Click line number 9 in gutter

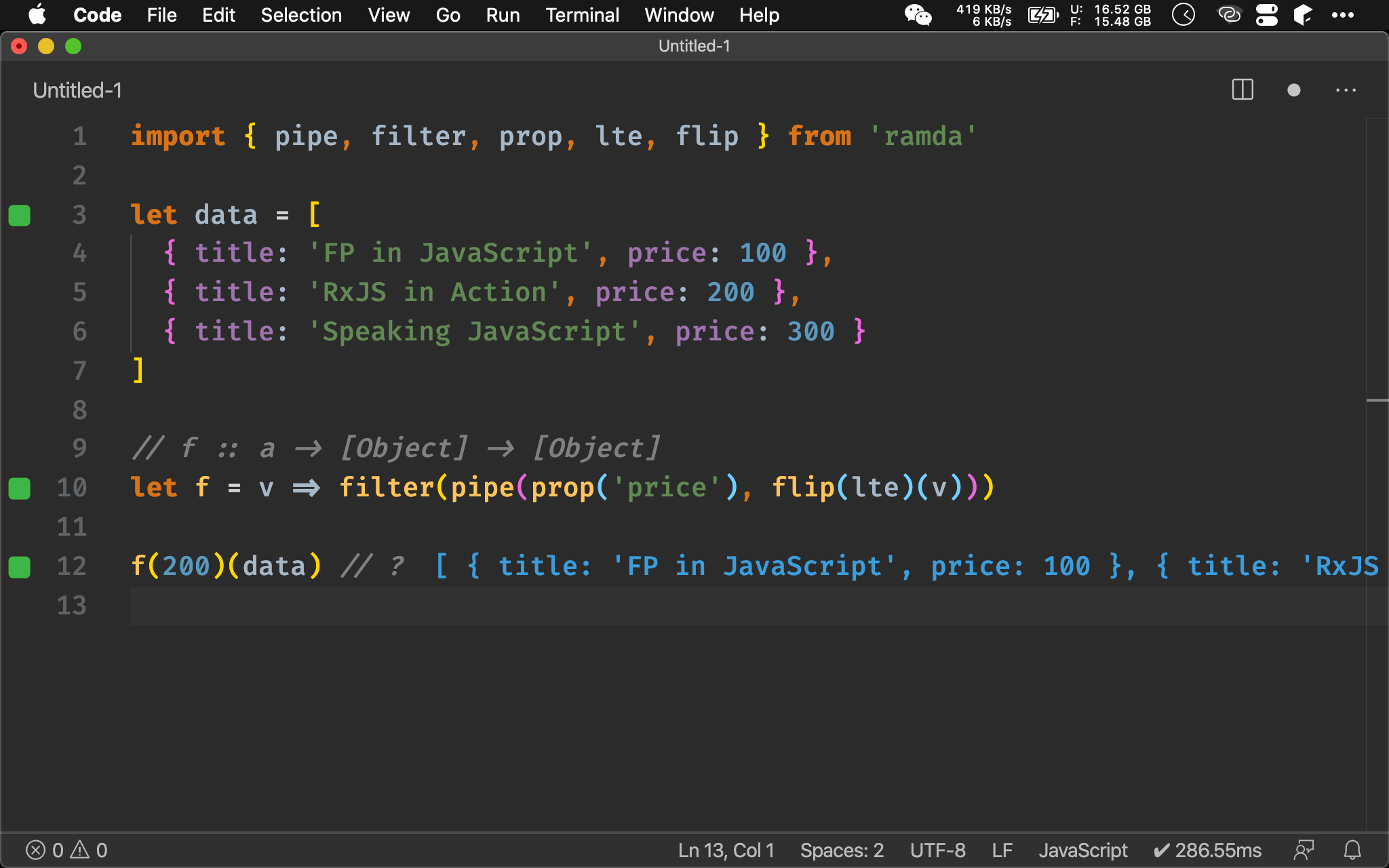[x=80, y=448]
